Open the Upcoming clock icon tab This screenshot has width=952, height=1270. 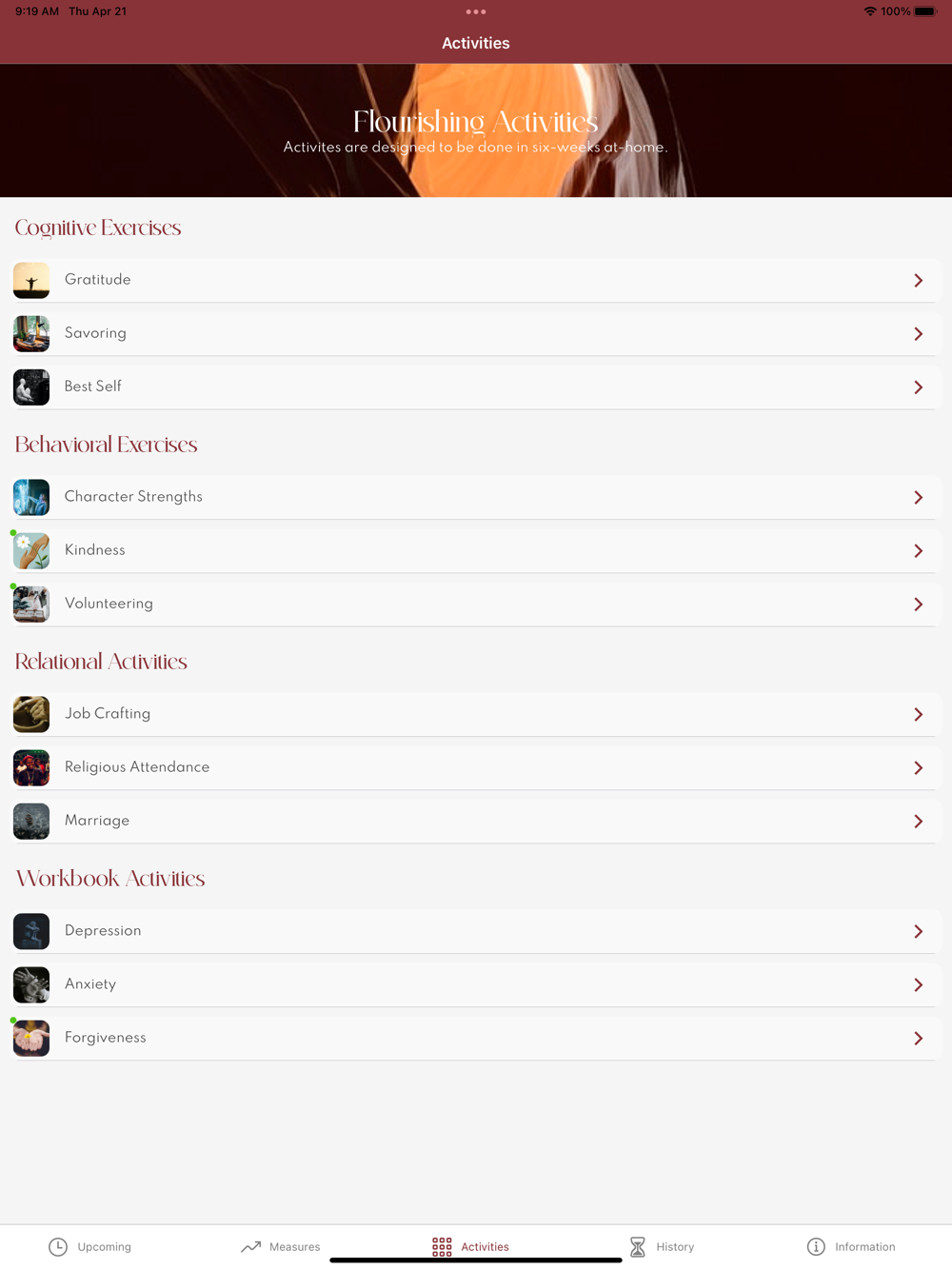[x=58, y=1246]
